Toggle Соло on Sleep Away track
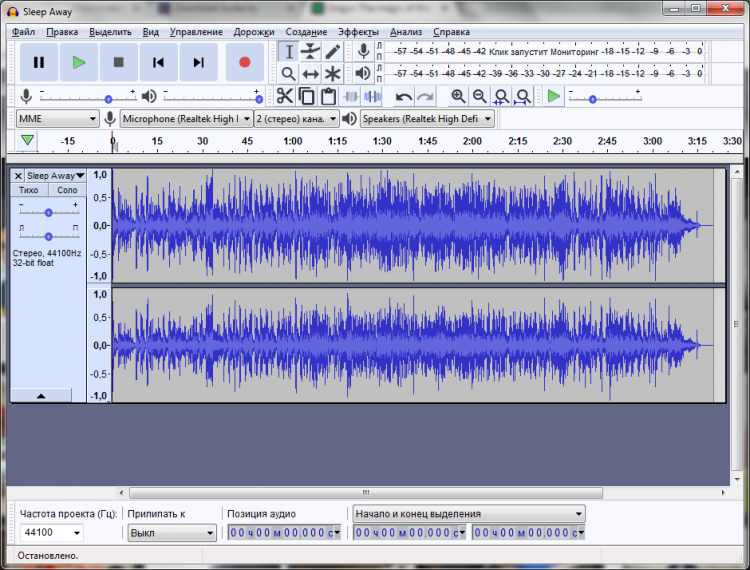The height and width of the screenshot is (570, 750). coord(67,190)
